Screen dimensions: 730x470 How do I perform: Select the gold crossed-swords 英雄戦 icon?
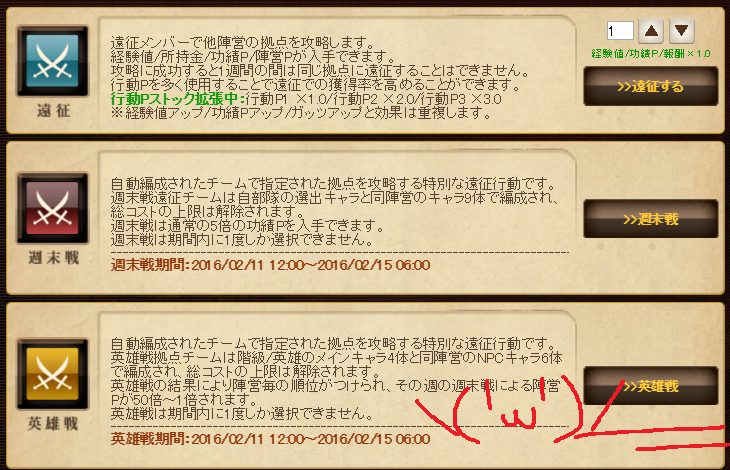tap(52, 374)
